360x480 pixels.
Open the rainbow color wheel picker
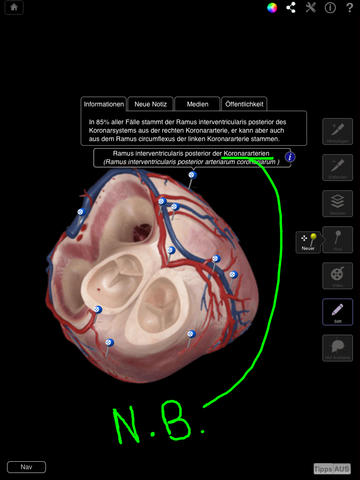coord(272,8)
